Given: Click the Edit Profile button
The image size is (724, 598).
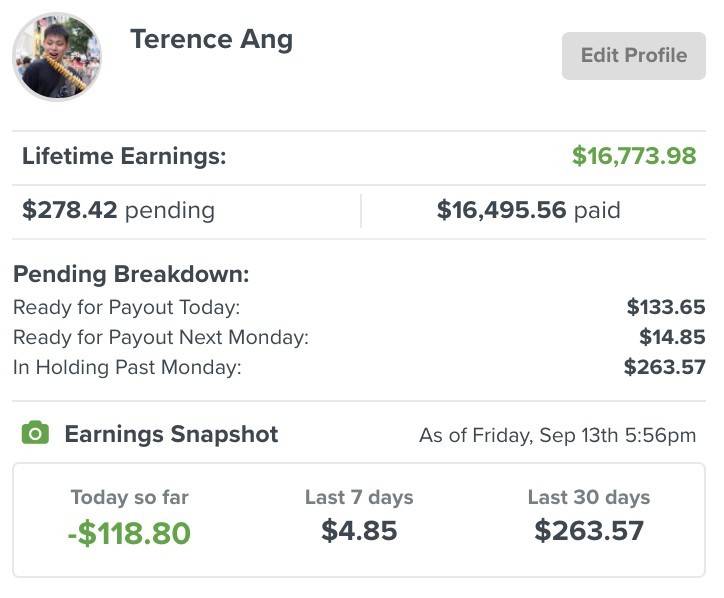Looking at the screenshot, I should coord(634,56).
